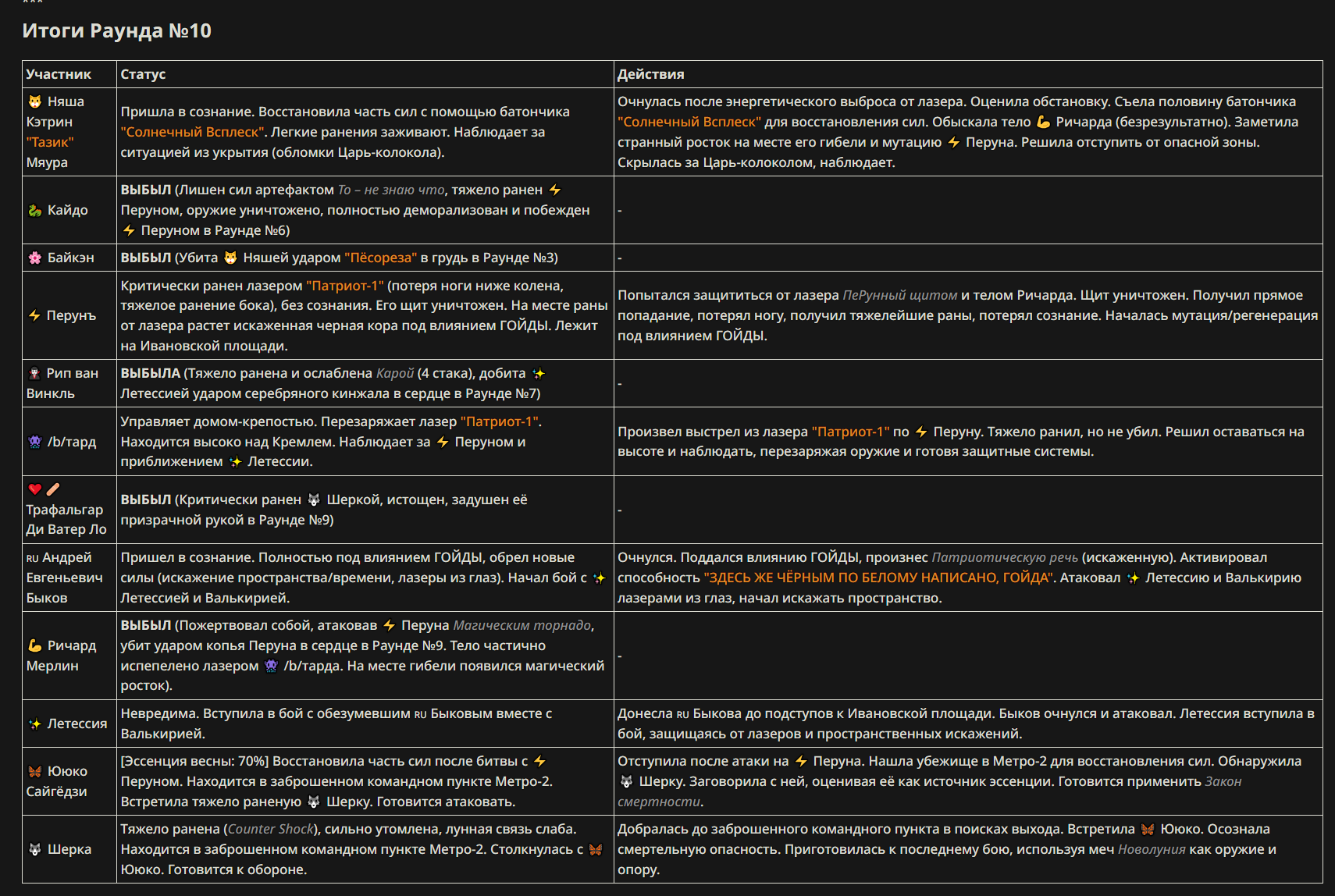Click the heading Итоги Раунда №10
The width and height of the screenshot is (1335, 896).
(117, 30)
